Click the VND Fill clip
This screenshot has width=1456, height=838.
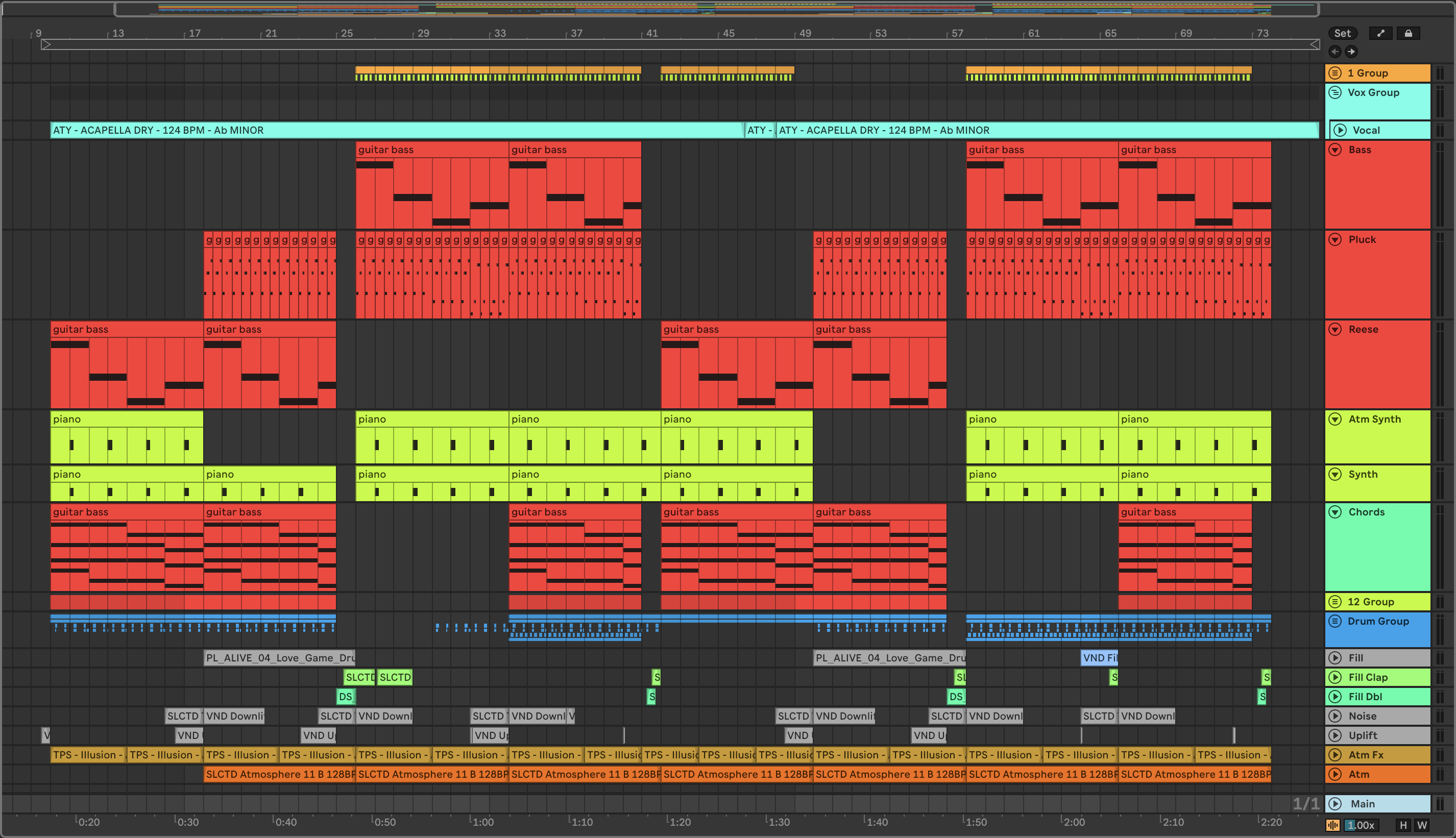1099,658
